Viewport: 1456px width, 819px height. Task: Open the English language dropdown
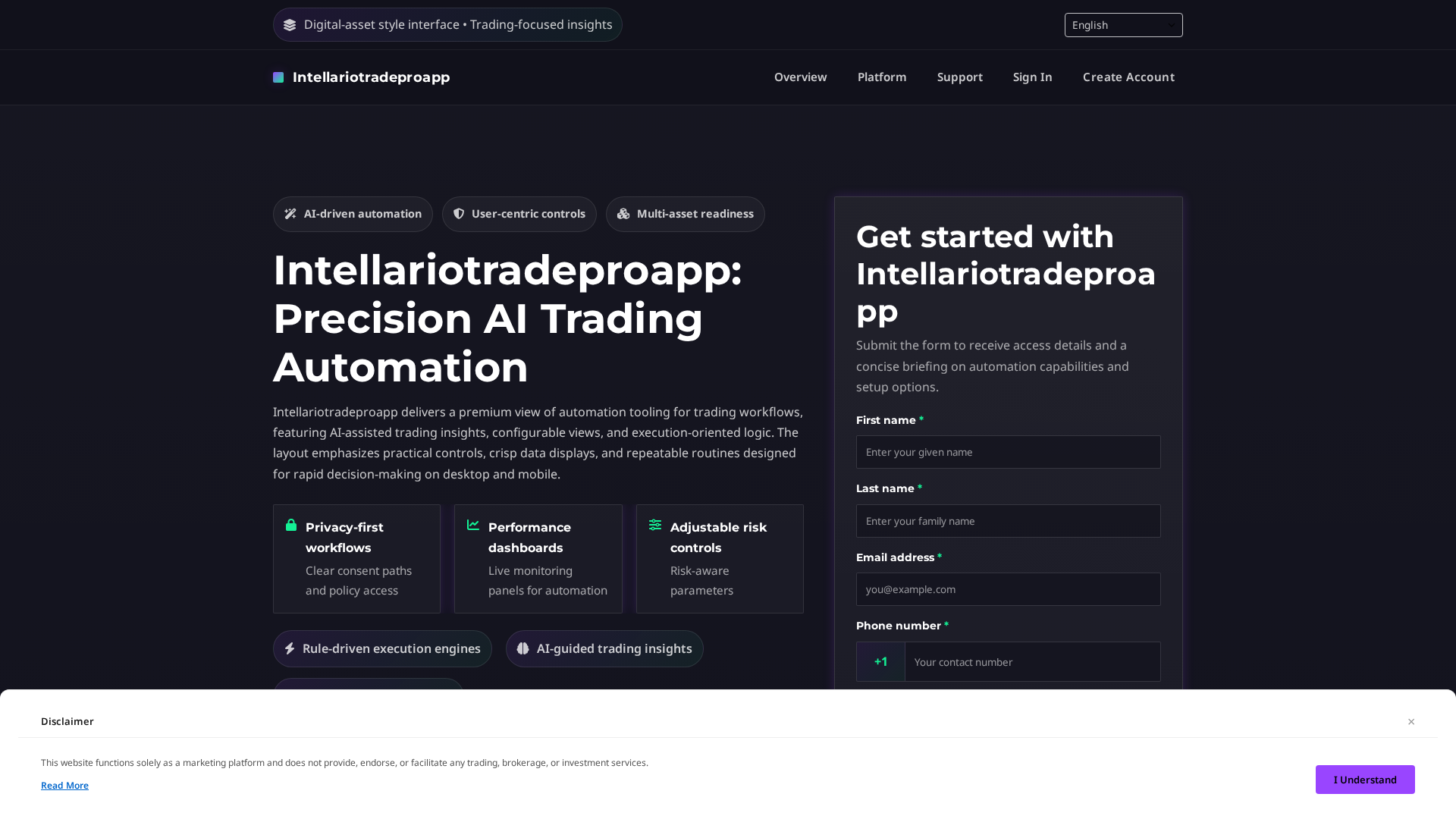coord(1123,24)
